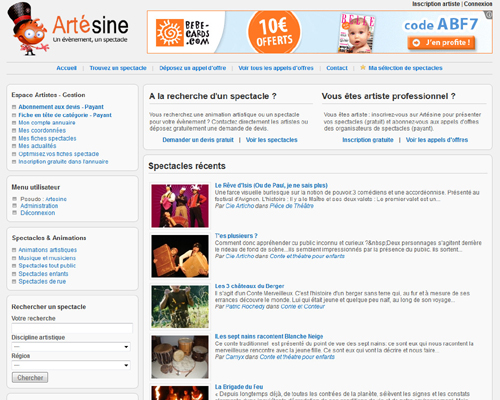Open the Région dropdown
The image size is (500, 400).
(71, 365)
